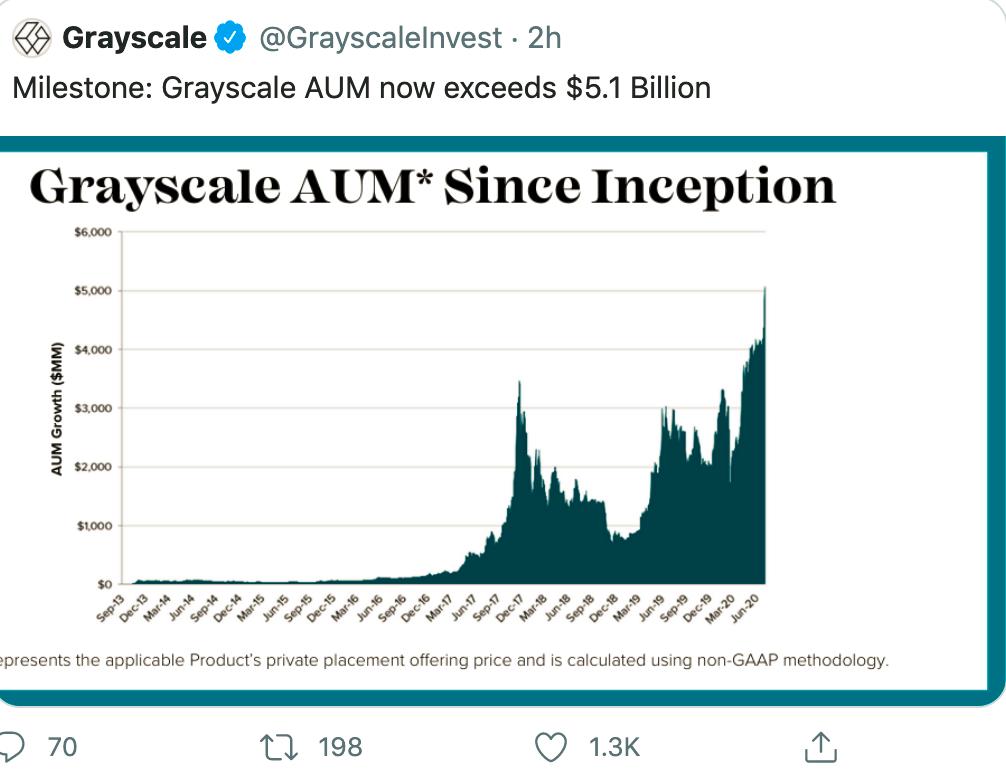Click the "Grayscale AUM* Since Inception" chart title
Image resolution: width=1006 pixels, height=776 pixels.
pyautogui.click(x=432, y=187)
